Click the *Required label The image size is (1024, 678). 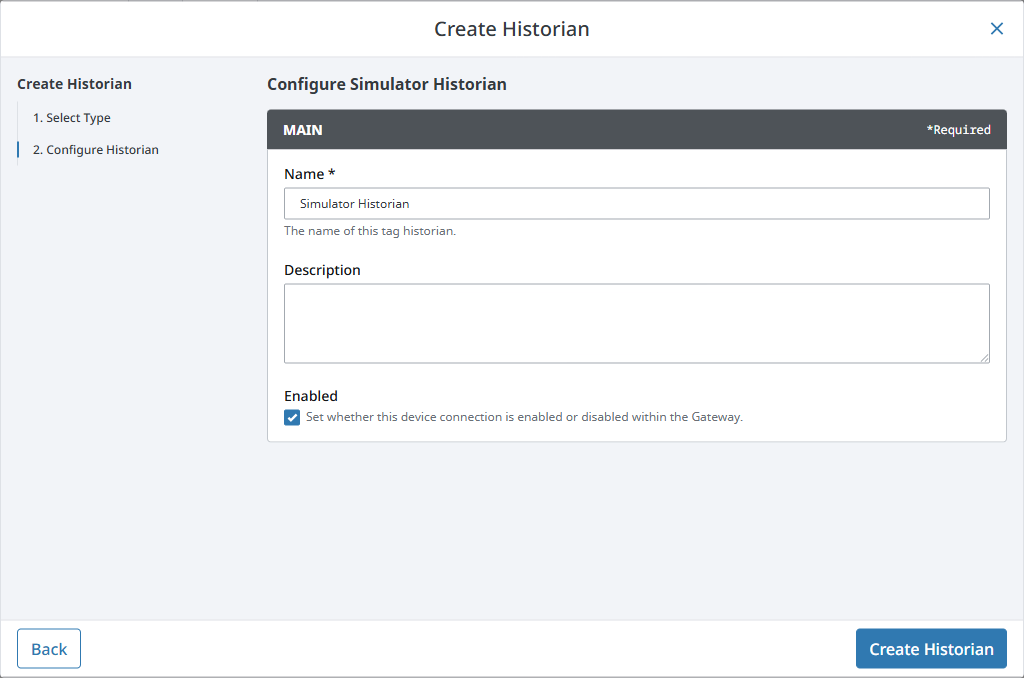tap(959, 129)
